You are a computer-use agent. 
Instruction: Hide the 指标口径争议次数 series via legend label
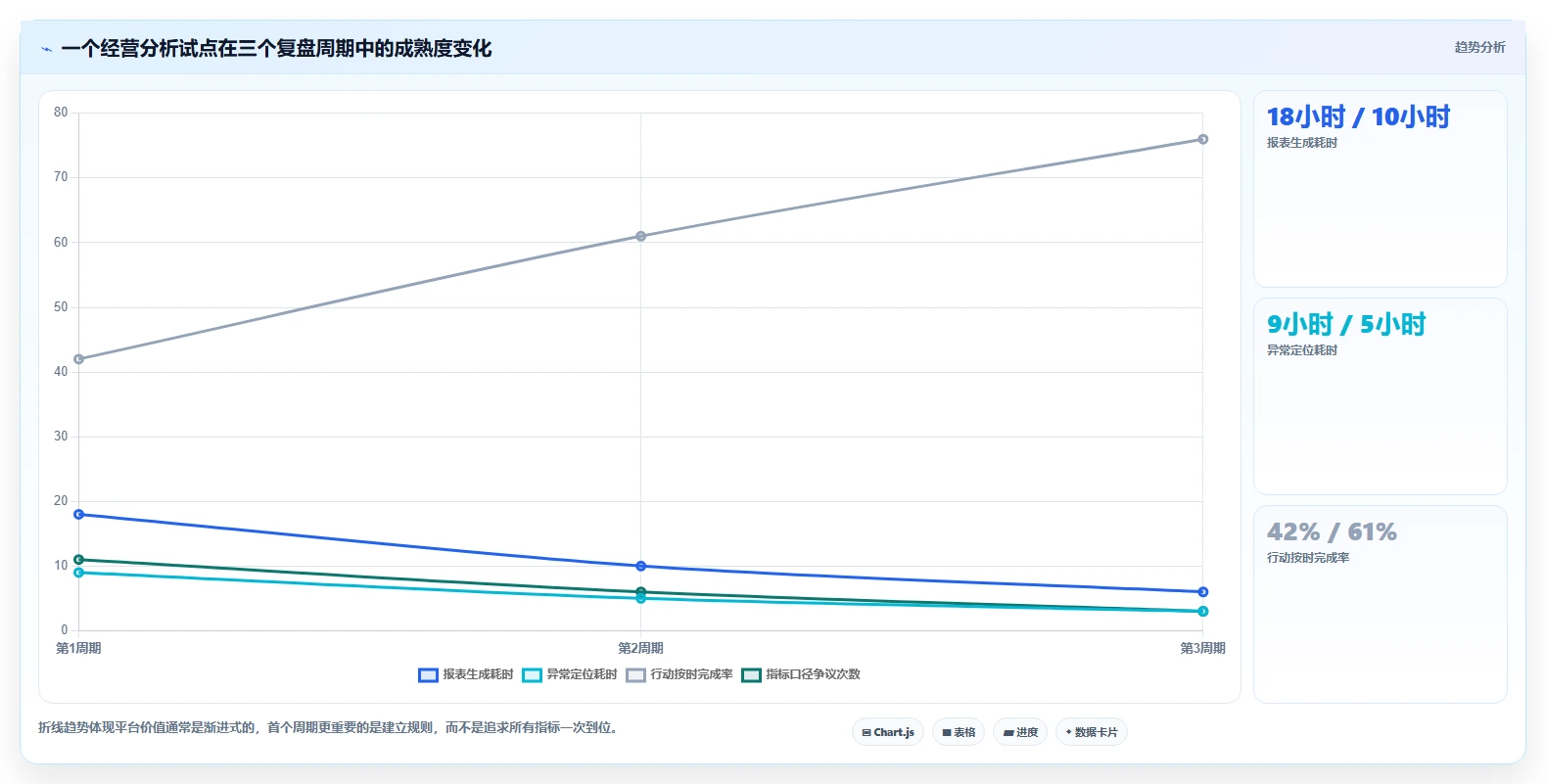point(813,674)
